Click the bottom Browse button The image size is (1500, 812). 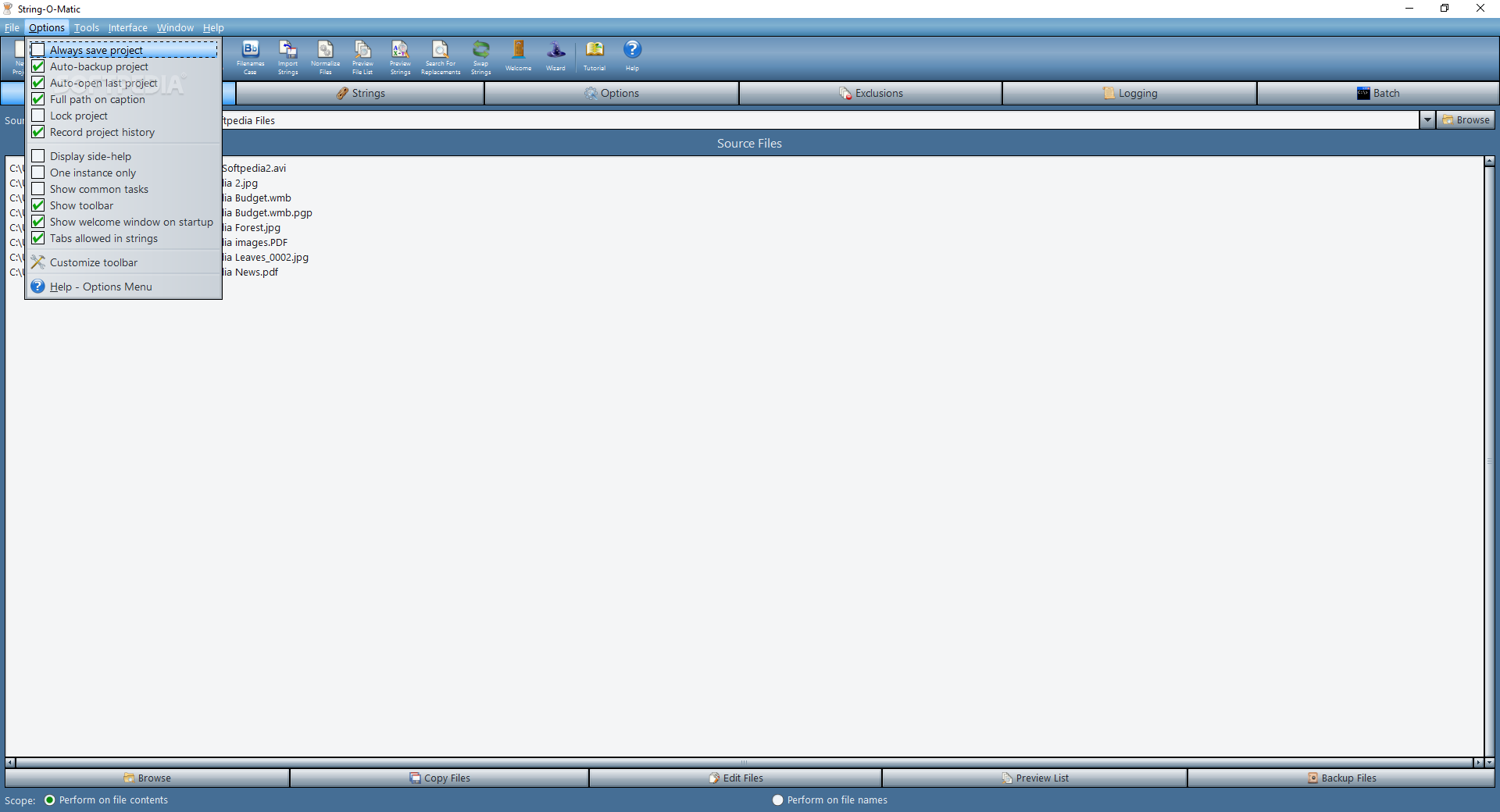tap(147, 778)
